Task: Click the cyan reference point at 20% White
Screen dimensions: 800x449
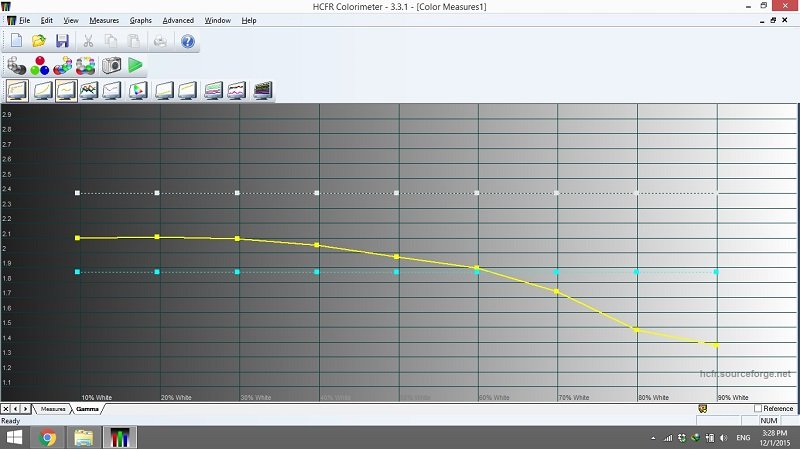Action: (x=157, y=272)
